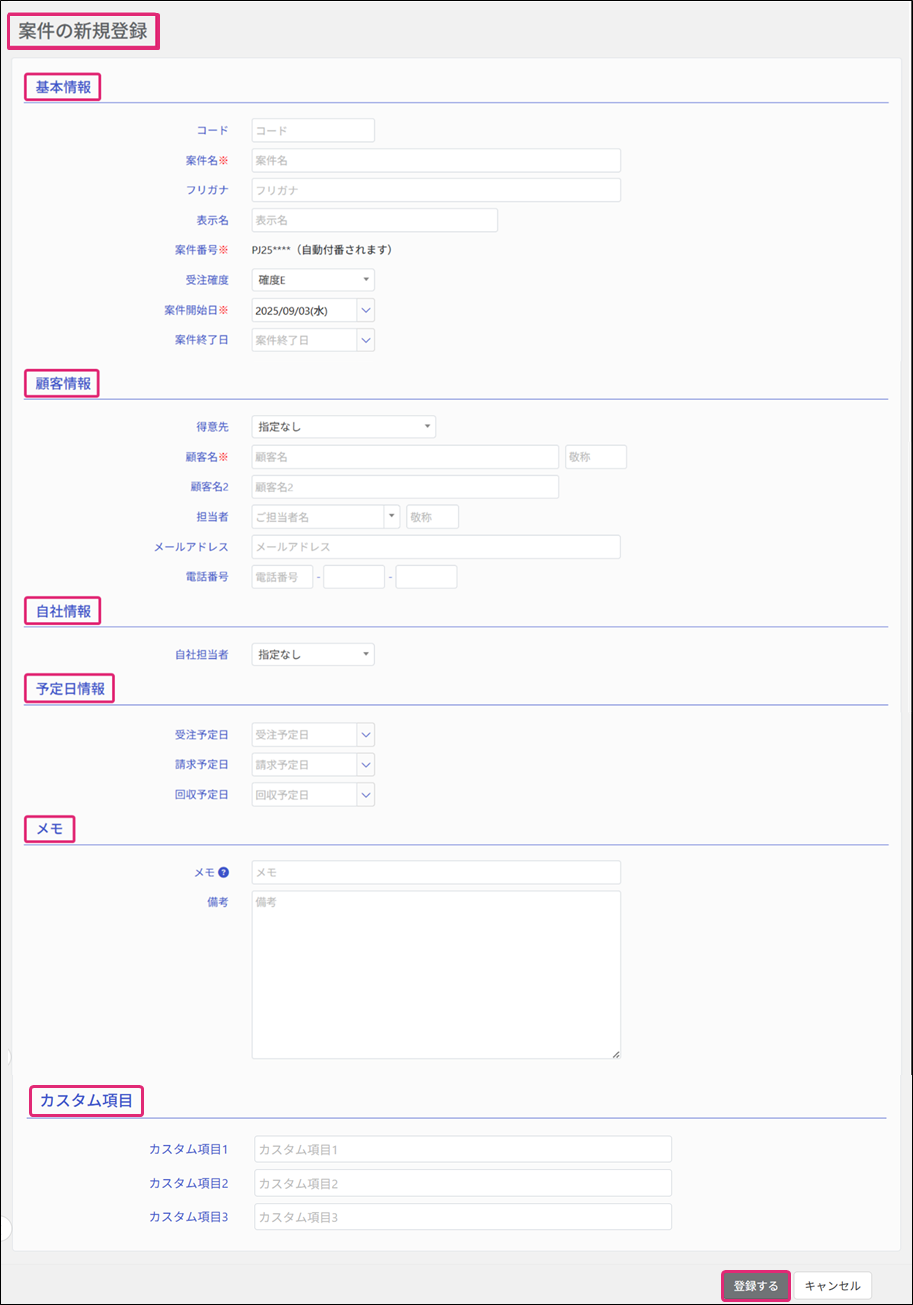Image resolution: width=913 pixels, height=1305 pixels.
Task: Click inside the 備考 text area
Action: pos(435,974)
